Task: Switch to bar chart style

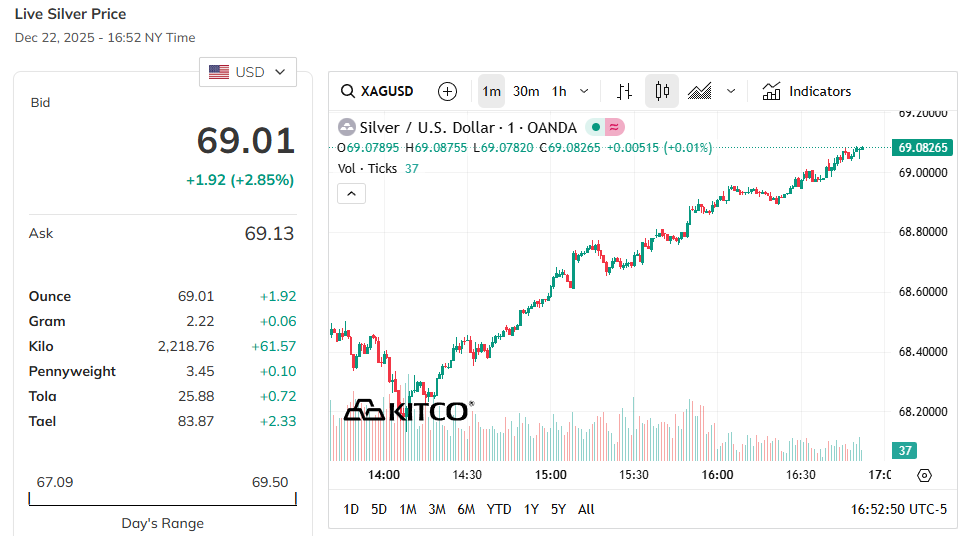Action: 624,91
